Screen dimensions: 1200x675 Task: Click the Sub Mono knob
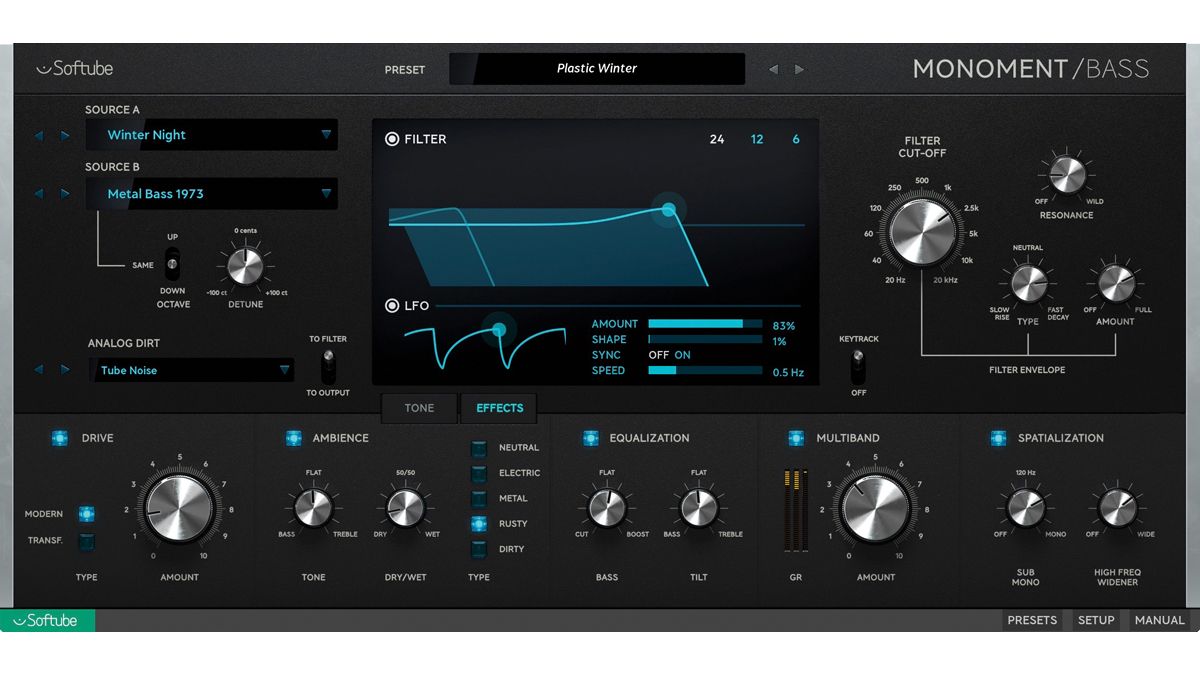pyautogui.click(x=1025, y=508)
